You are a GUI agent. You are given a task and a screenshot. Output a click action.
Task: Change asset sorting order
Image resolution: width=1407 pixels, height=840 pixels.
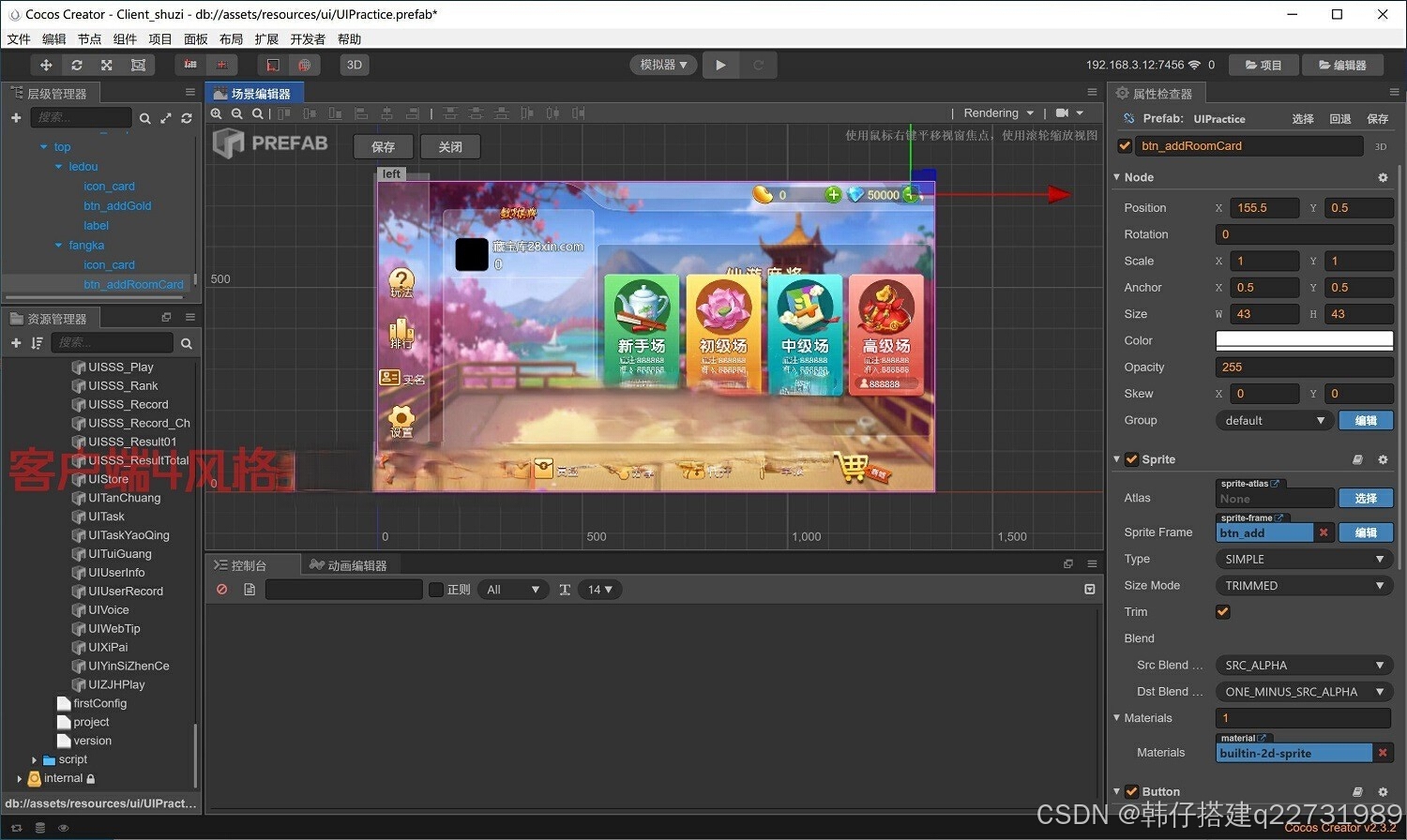tap(37, 343)
